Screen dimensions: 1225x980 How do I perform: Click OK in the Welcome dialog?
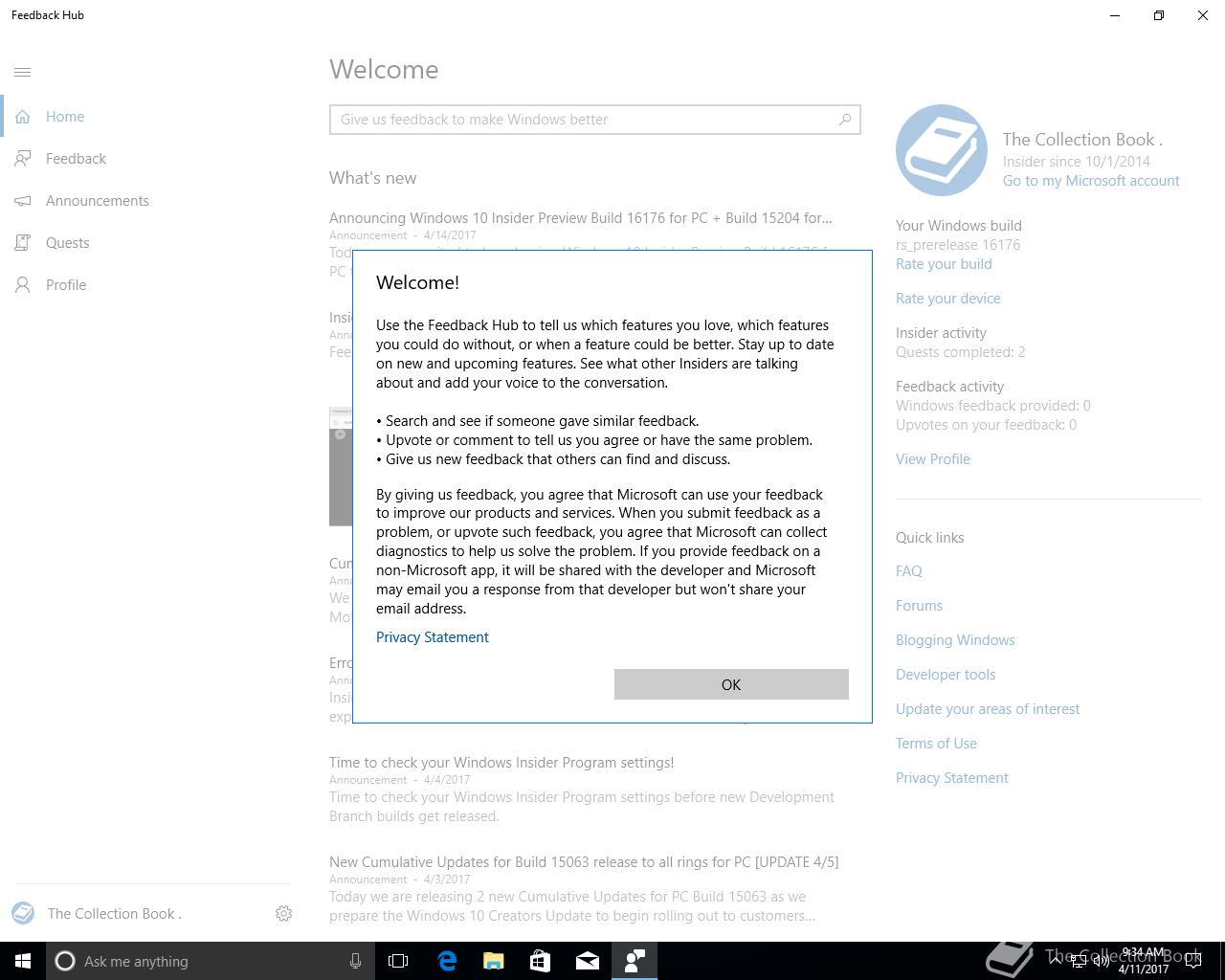[731, 684]
